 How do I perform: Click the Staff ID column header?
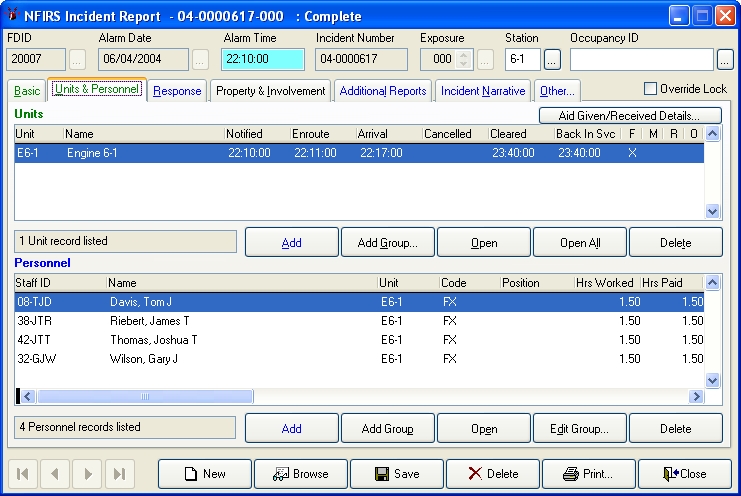(x=60, y=282)
